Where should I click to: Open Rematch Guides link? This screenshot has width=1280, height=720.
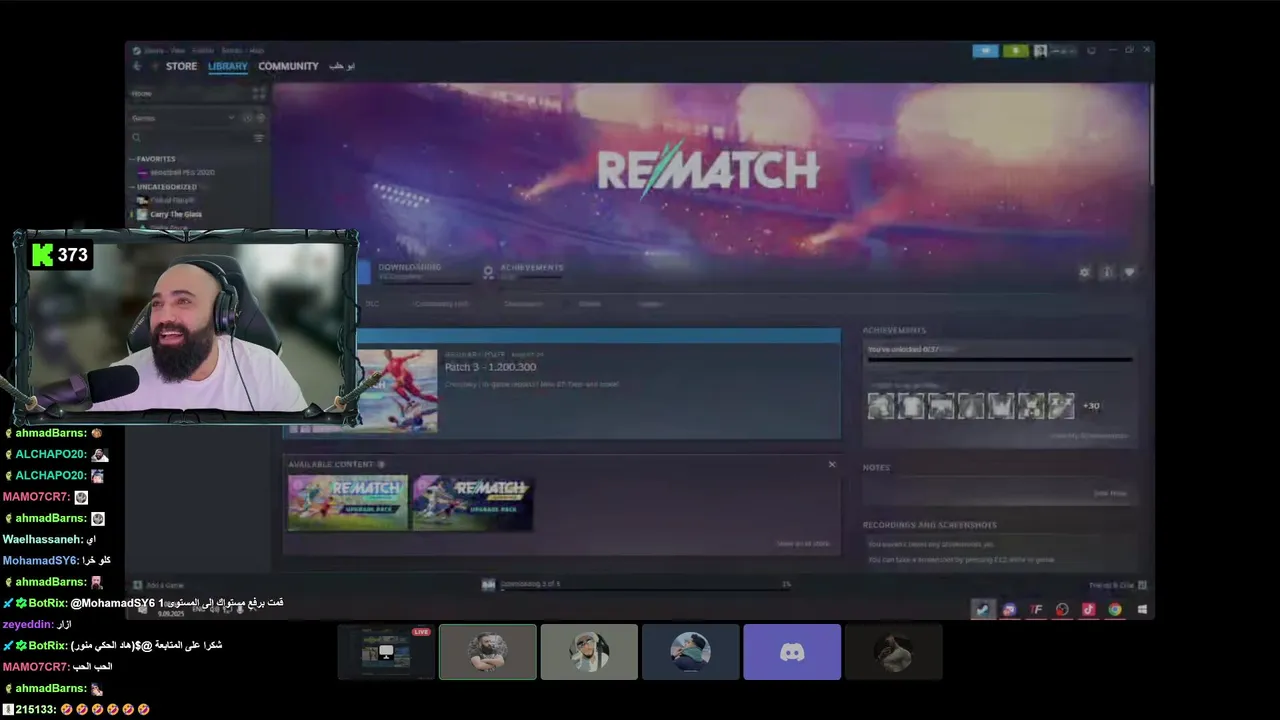coord(590,304)
